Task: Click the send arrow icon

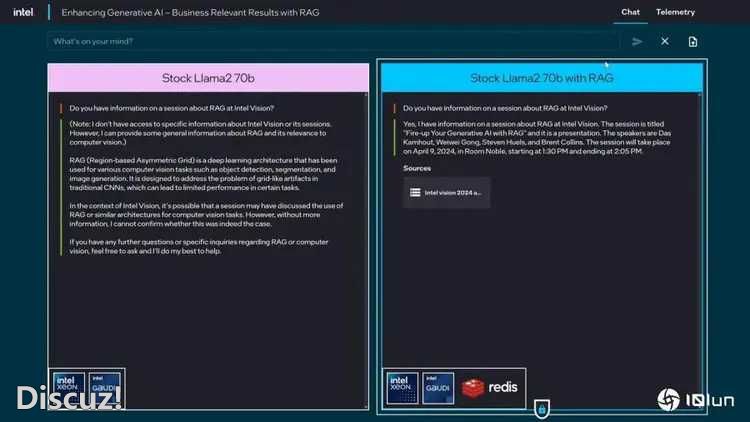Action: coord(637,42)
